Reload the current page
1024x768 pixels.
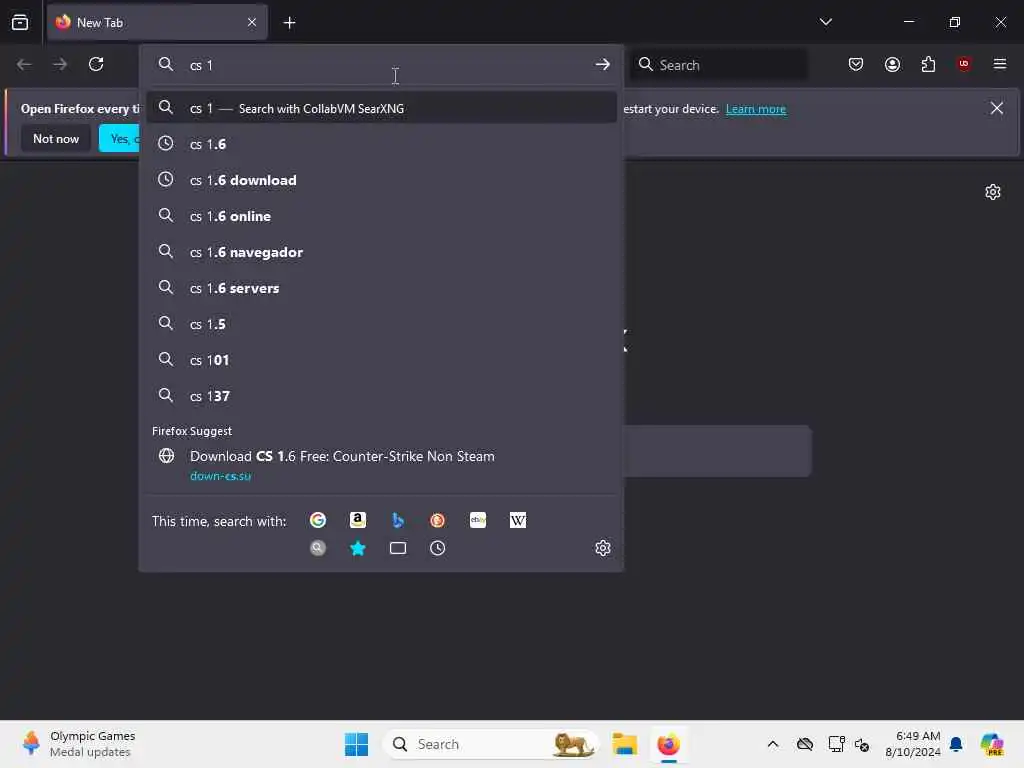pos(96,64)
